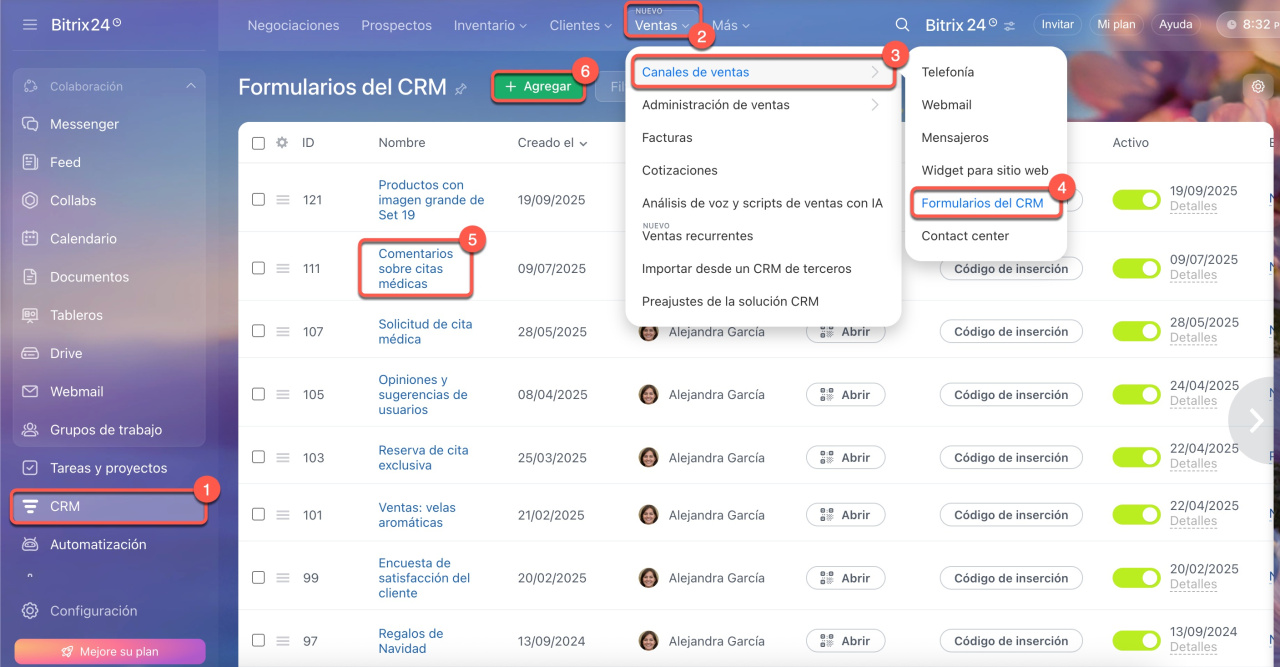Click the Mejore su plan button
1280x667 pixels.
click(110, 651)
